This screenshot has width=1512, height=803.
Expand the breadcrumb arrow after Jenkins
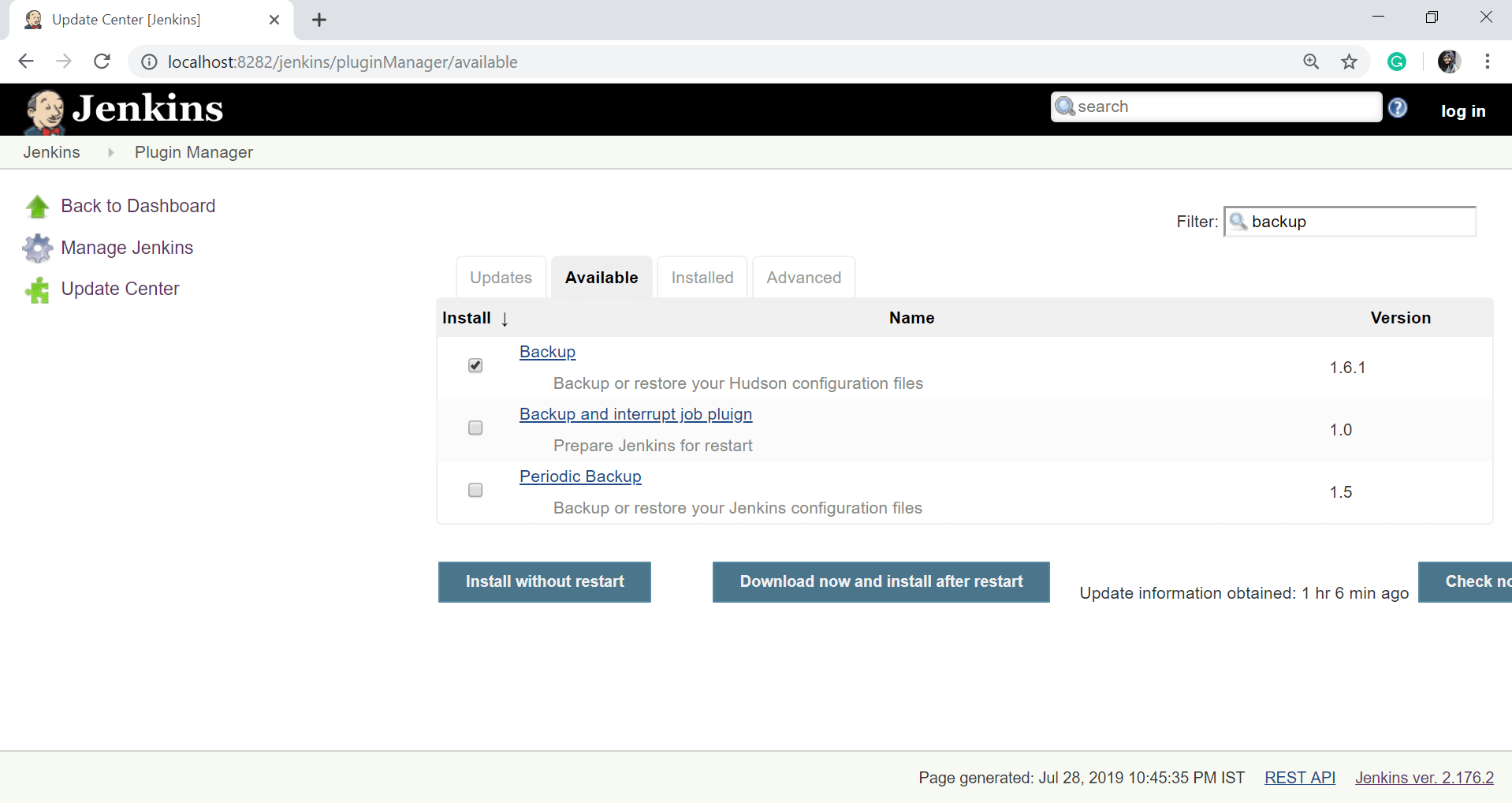pyautogui.click(x=110, y=152)
